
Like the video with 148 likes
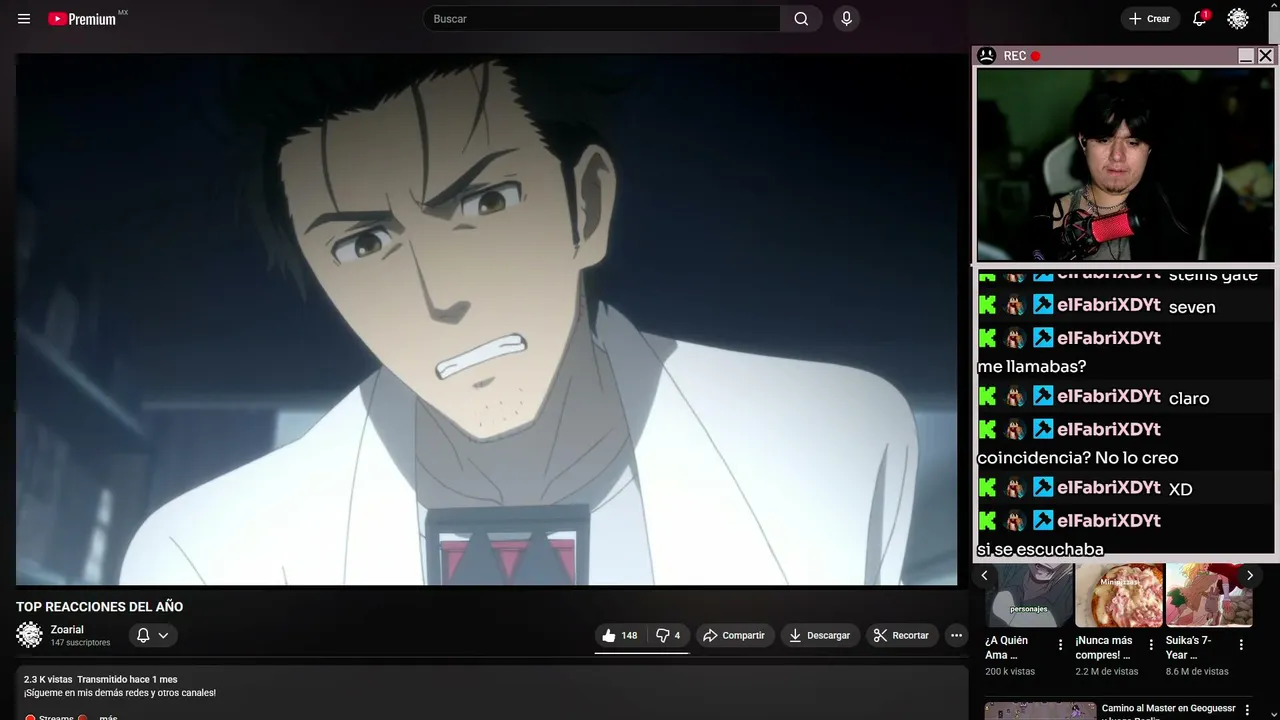click(620, 635)
